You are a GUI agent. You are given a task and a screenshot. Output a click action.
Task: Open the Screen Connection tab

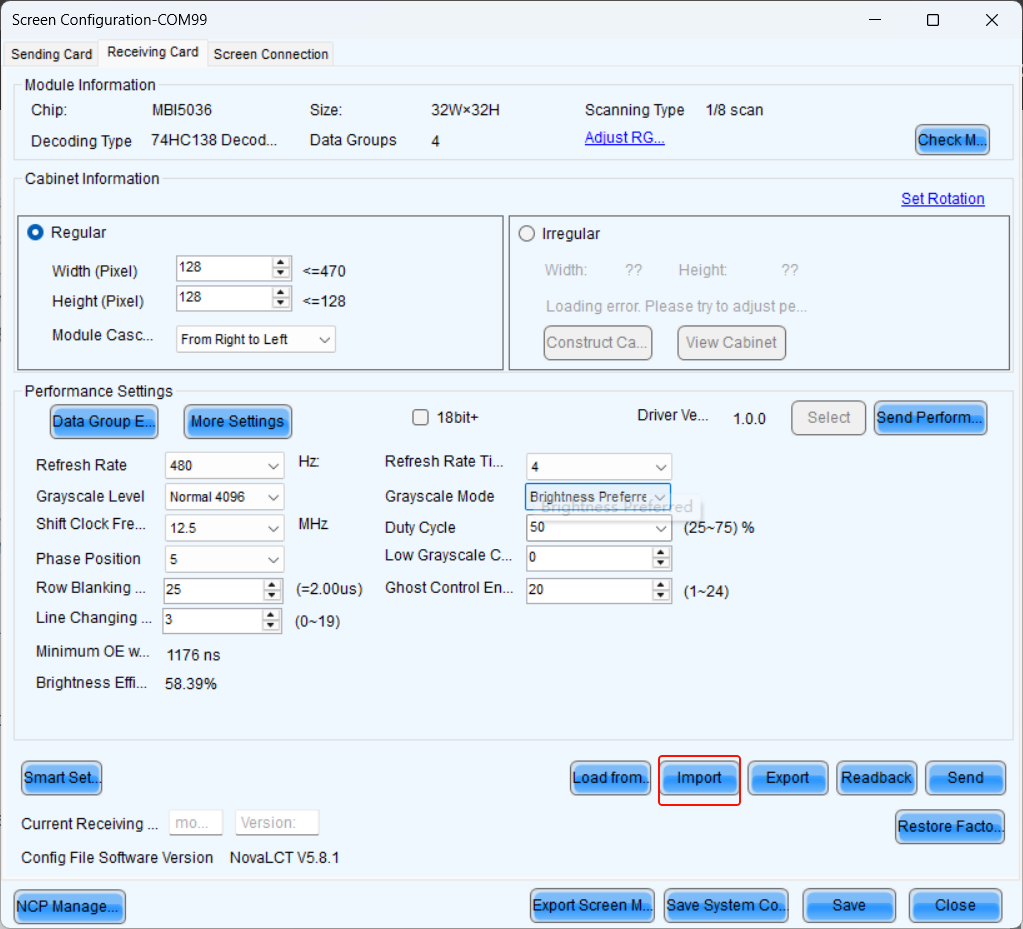point(271,54)
